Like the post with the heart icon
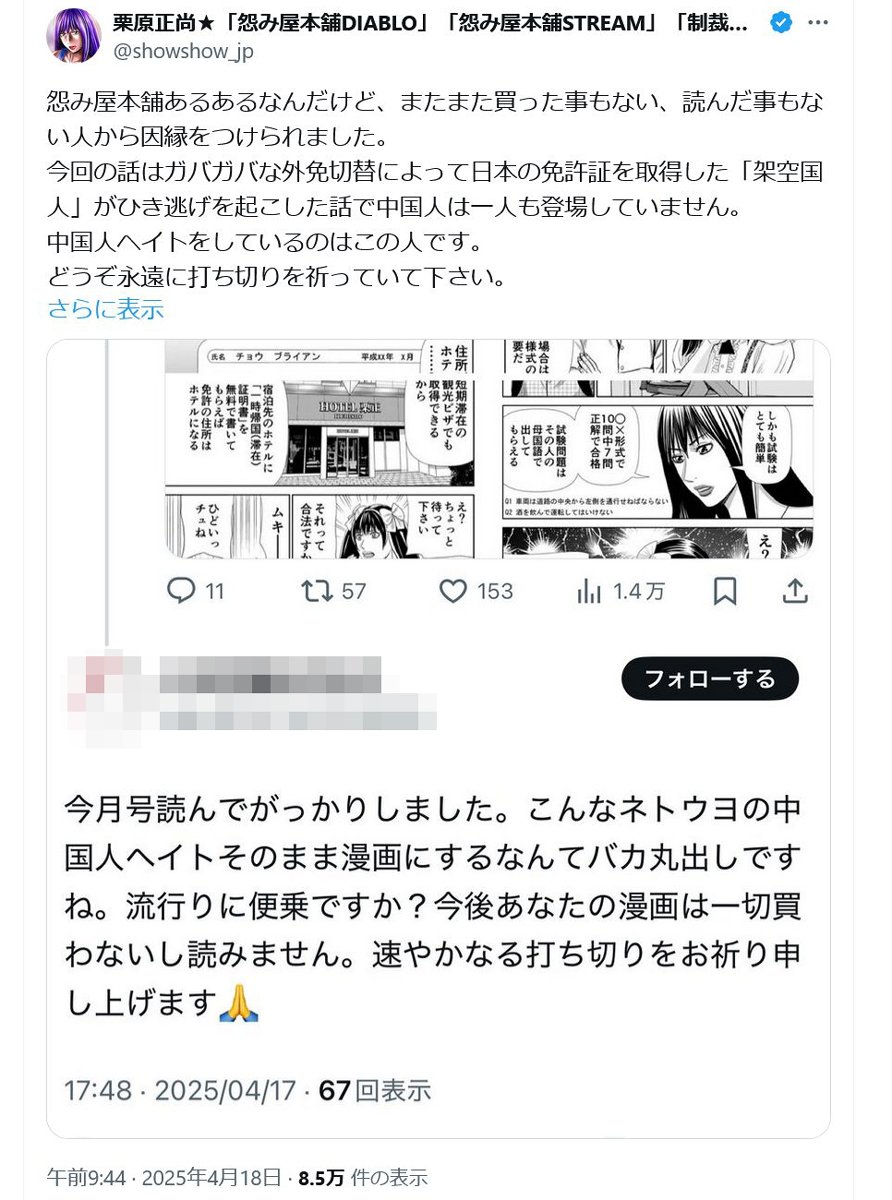 pos(454,591)
